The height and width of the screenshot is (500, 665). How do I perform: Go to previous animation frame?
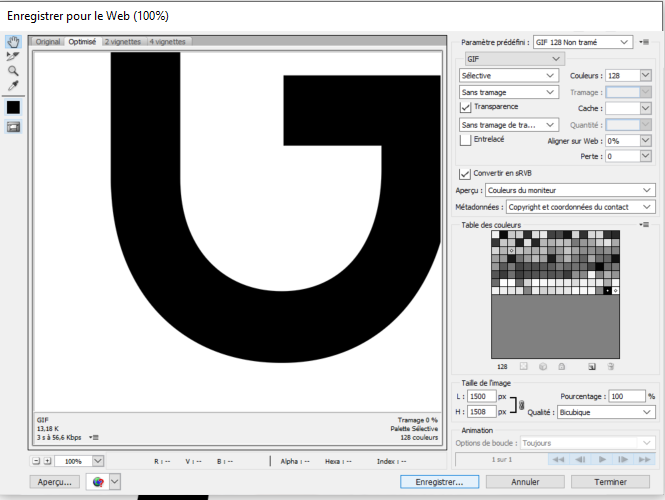[x=580, y=459]
